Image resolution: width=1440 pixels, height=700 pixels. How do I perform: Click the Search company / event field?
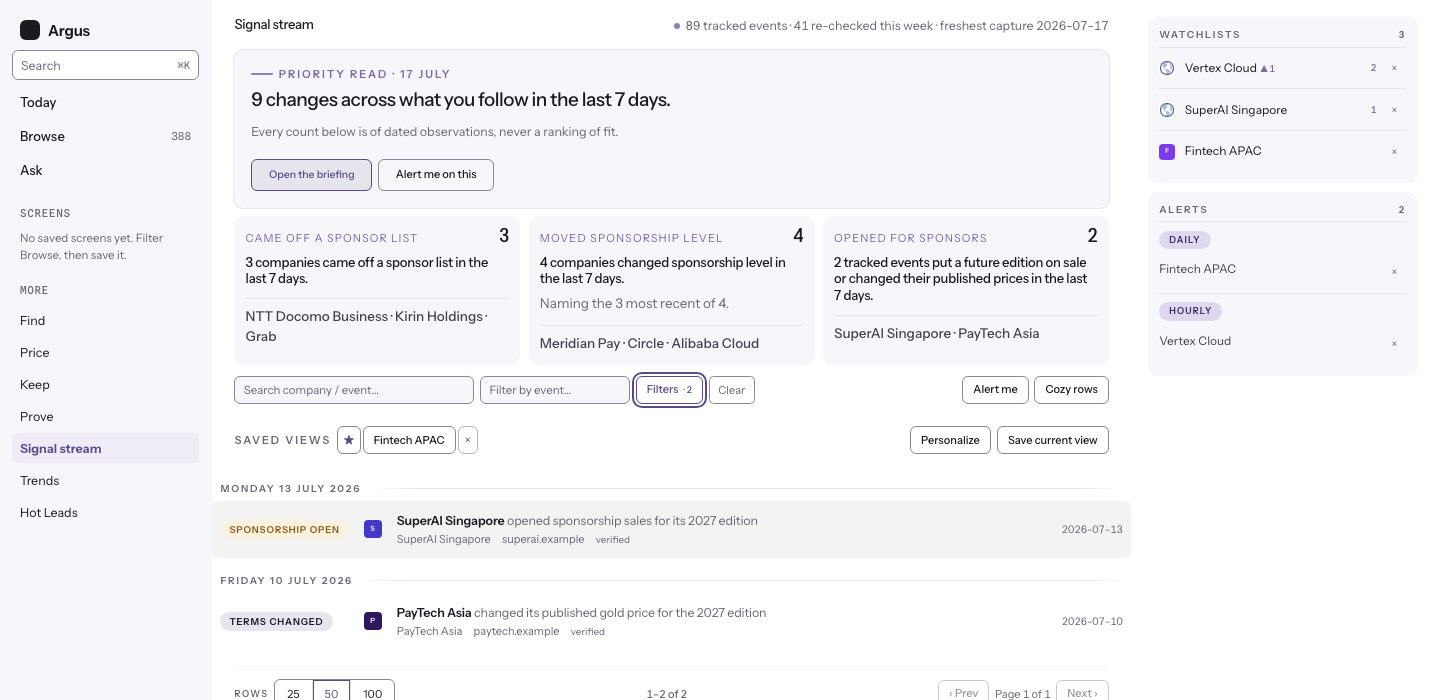point(354,390)
